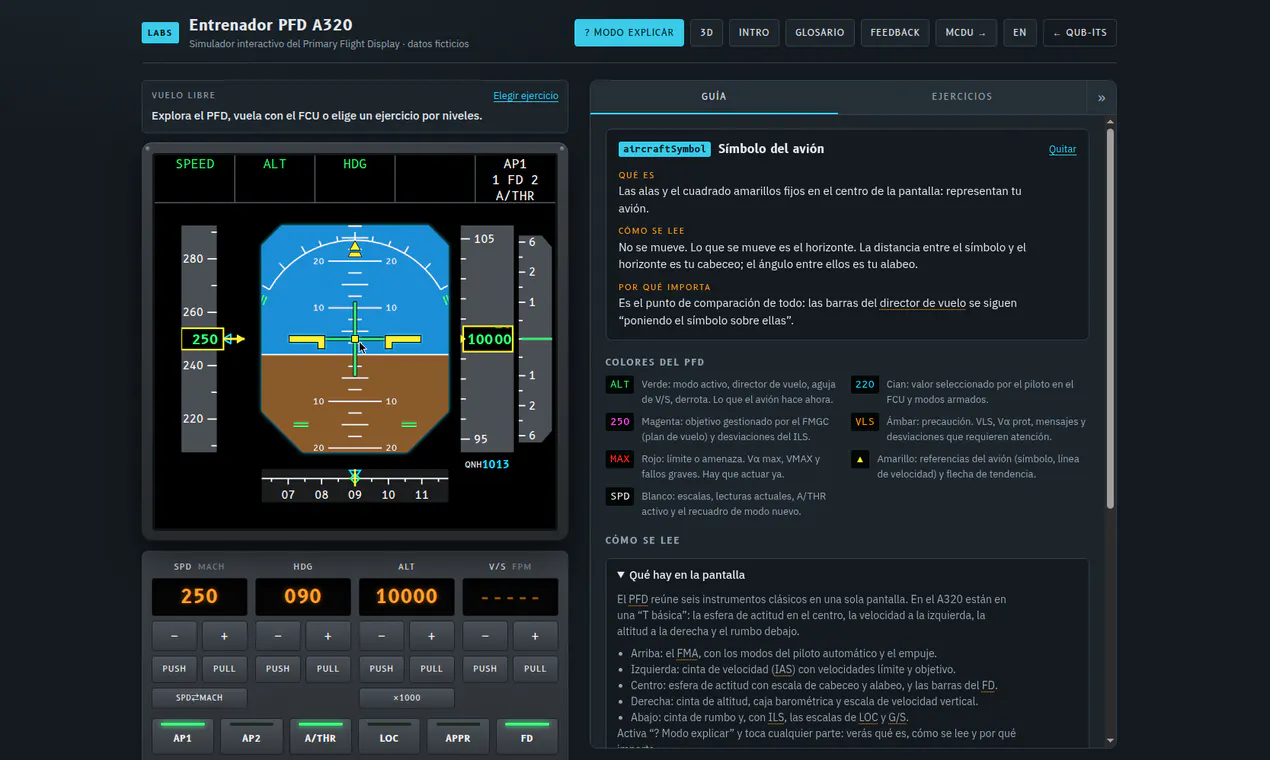1270x760 pixels.
Task: Click the yellow aircraft symbol on the PFD
Action: pyautogui.click(x=355, y=340)
